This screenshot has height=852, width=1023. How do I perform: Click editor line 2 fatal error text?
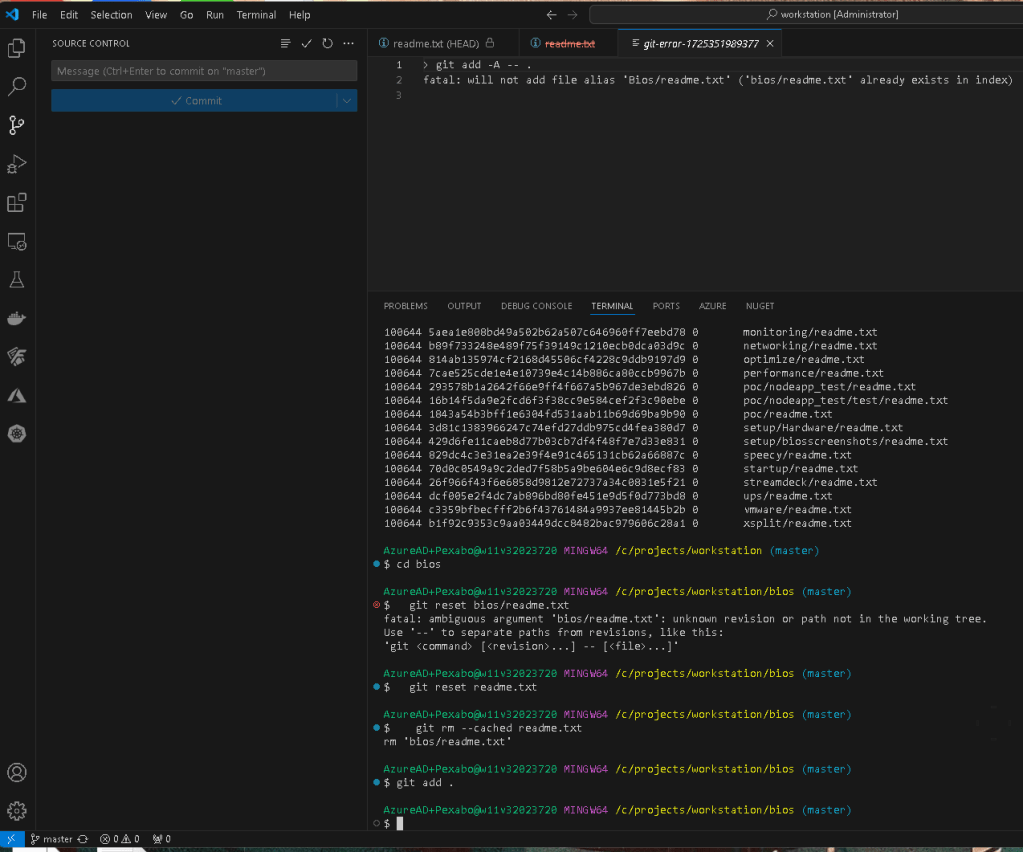(x=718, y=80)
